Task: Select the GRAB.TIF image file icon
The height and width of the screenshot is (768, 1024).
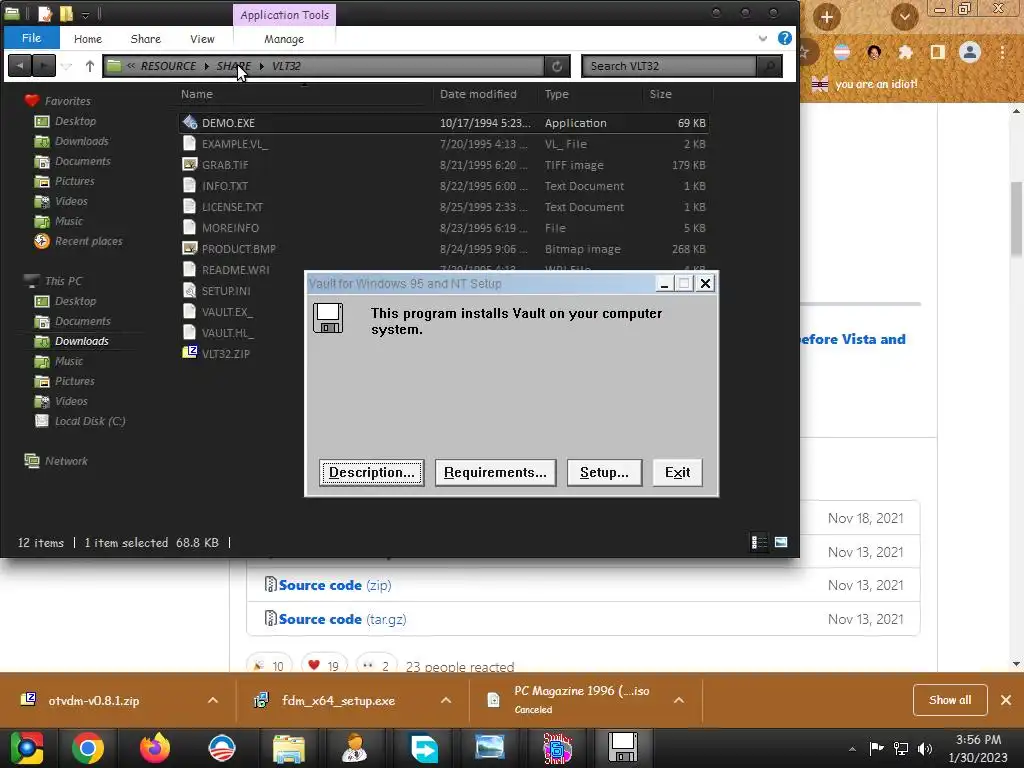Action: tap(189, 165)
